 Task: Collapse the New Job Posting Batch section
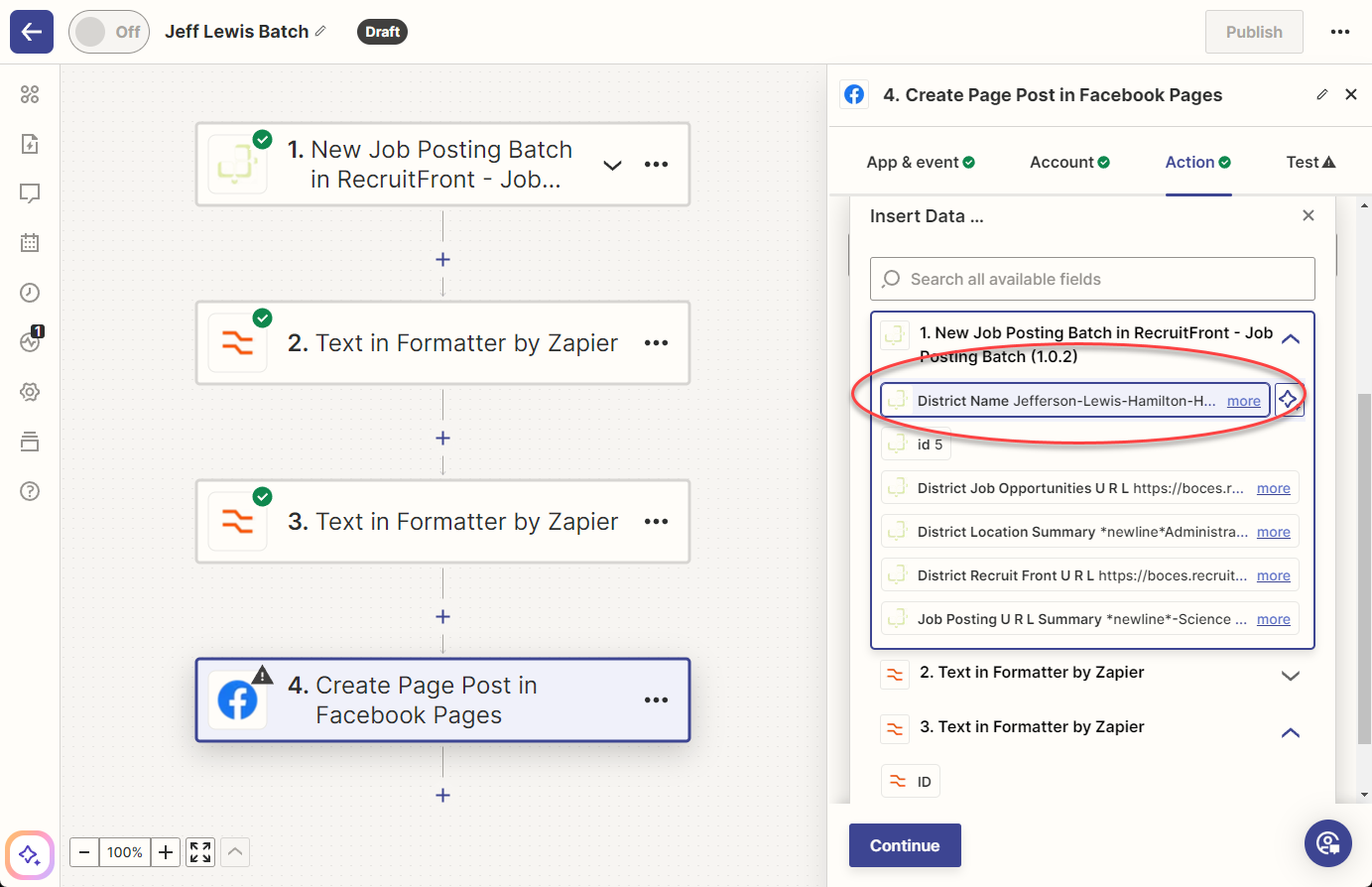click(x=1291, y=338)
